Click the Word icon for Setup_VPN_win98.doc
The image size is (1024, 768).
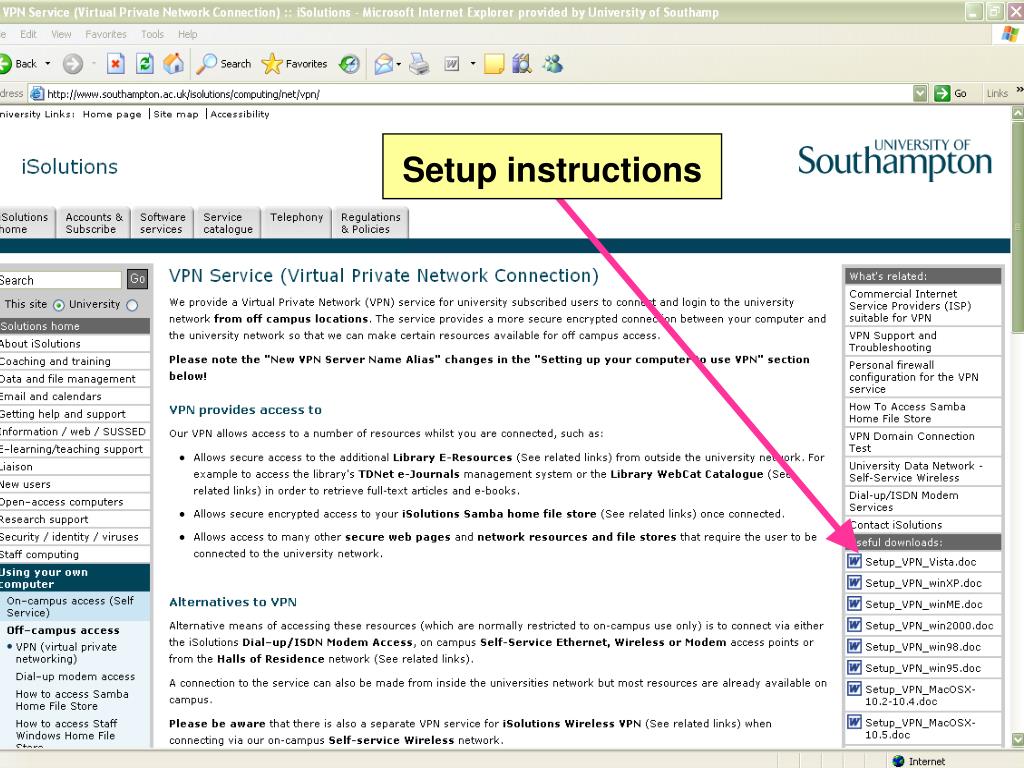pos(854,647)
